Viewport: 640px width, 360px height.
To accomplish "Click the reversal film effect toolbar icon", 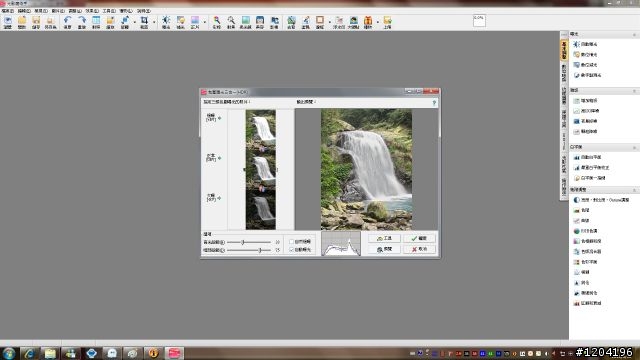I will pos(195,22).
